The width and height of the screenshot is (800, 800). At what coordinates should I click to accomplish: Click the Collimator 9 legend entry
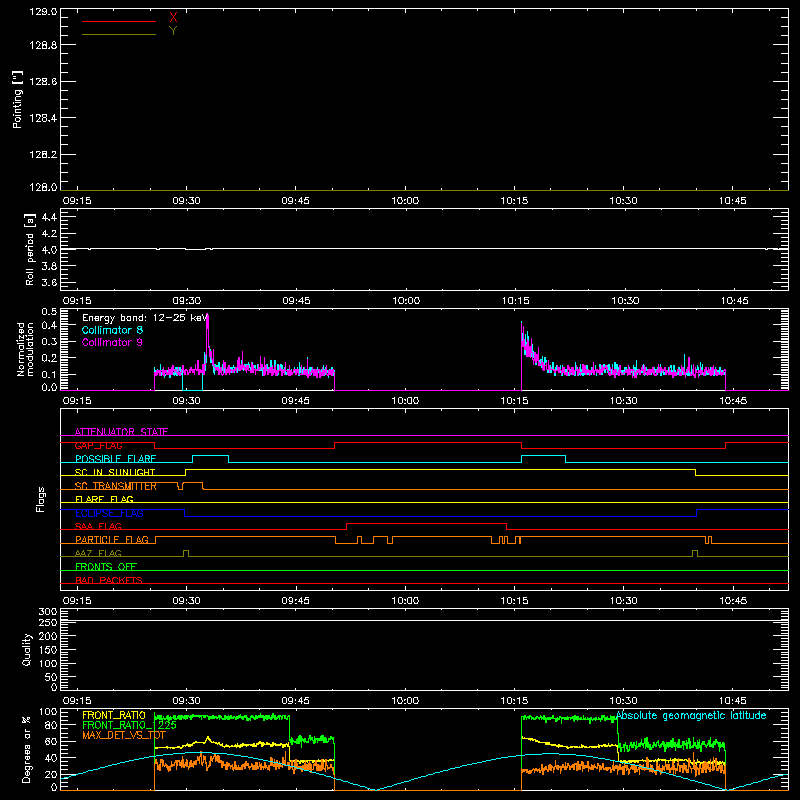(112, 342)
